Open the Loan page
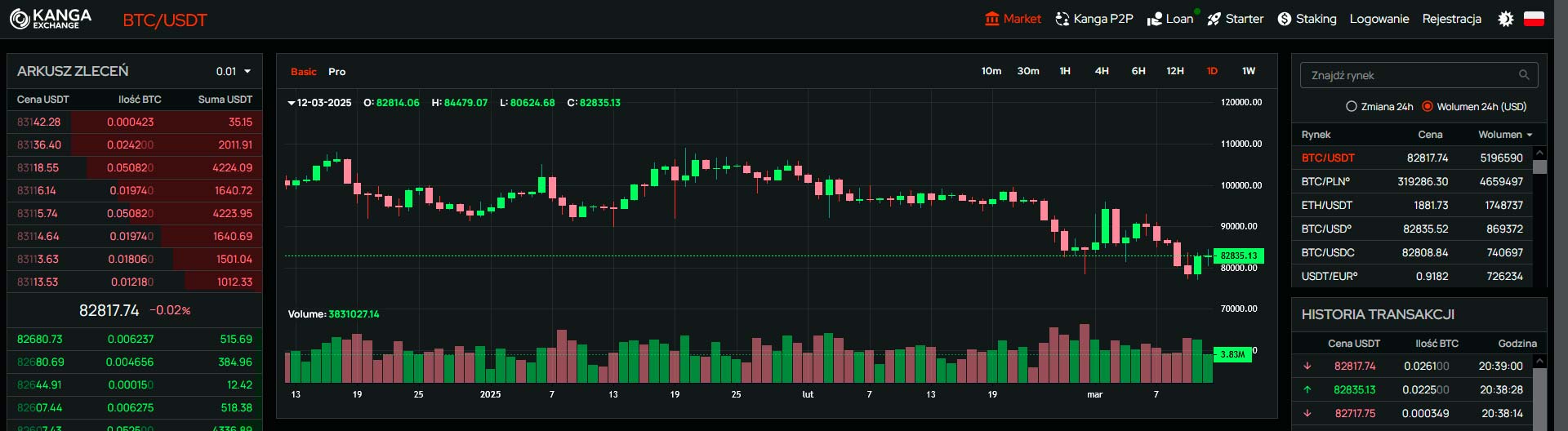The height and width of the screenshot is (431, 1568). click(x=1170, y=19)
